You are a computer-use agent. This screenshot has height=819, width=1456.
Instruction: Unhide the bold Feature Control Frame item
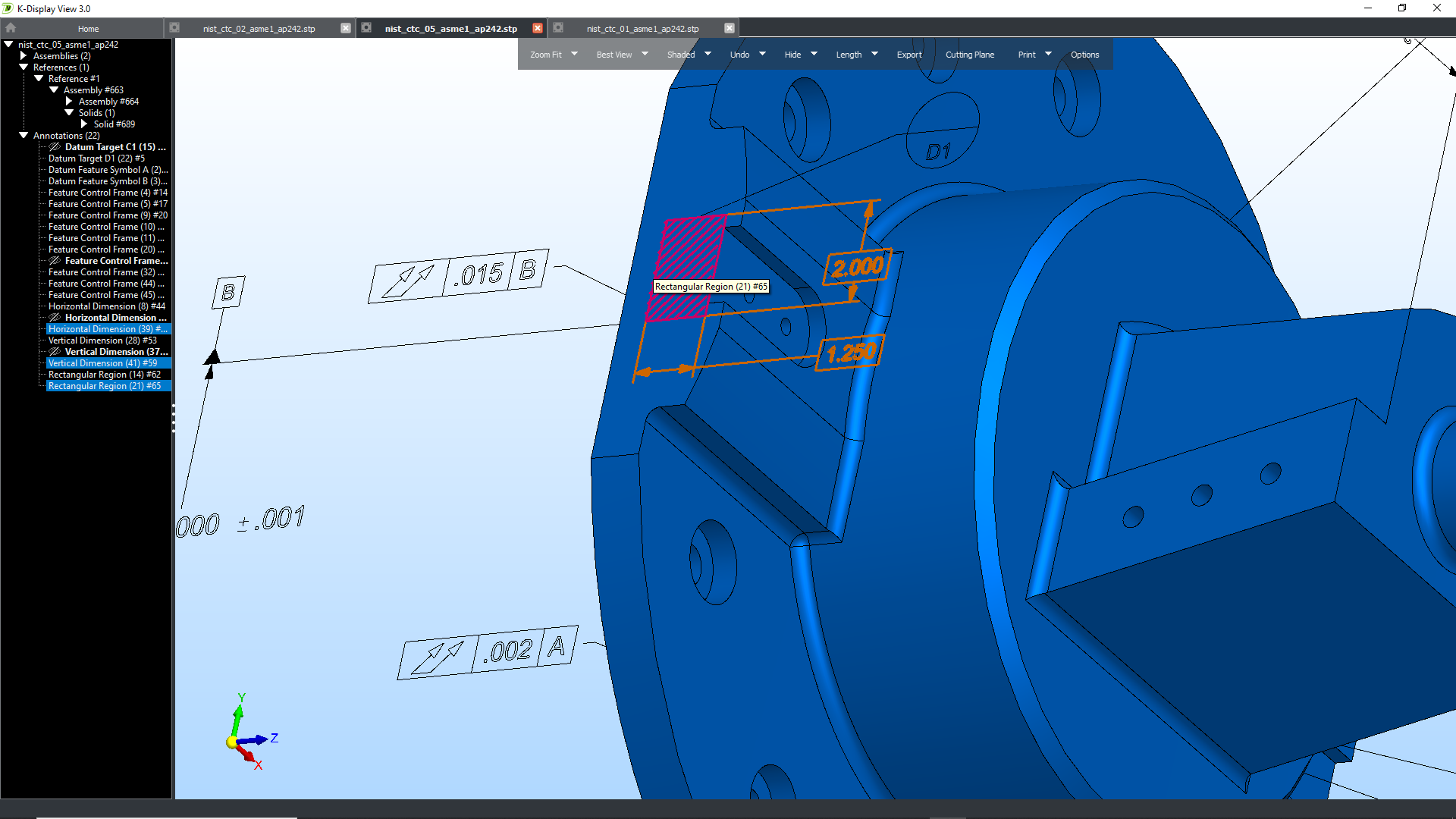55,261
